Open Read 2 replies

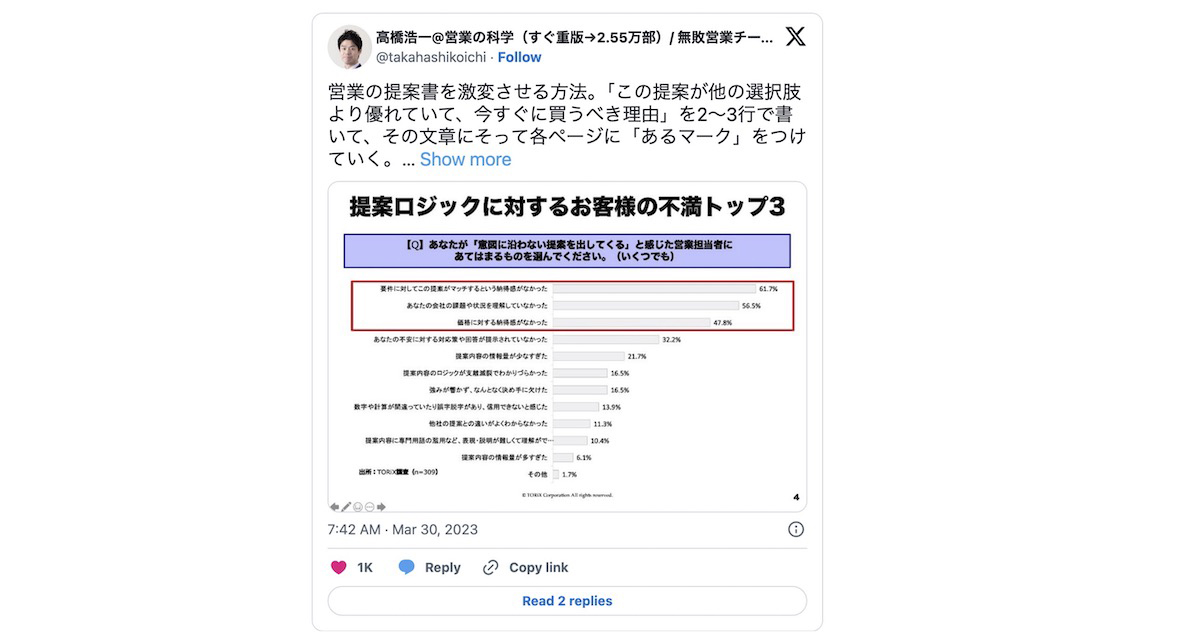click(x=567, y=601)
